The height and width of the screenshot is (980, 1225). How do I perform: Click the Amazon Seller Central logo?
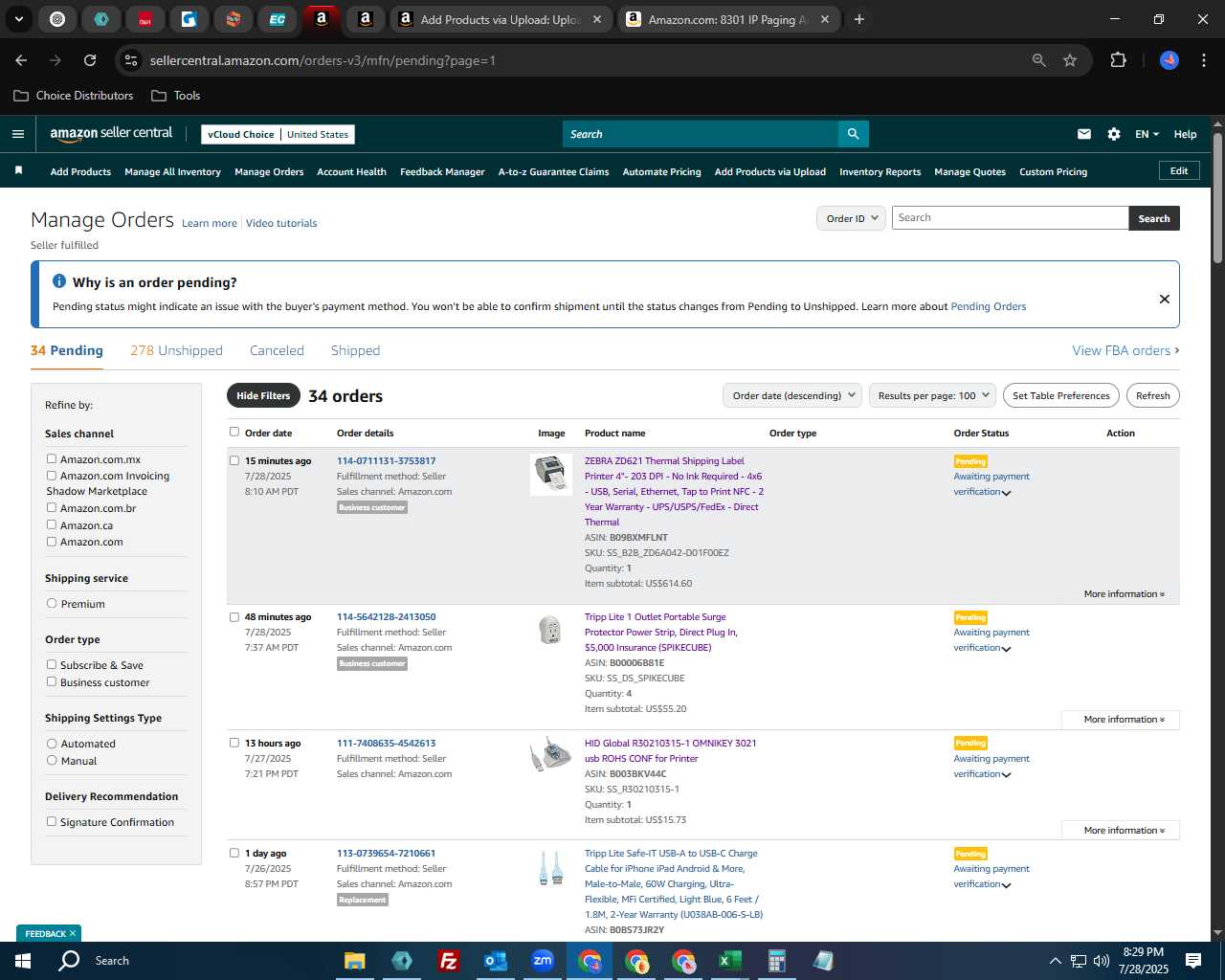point(111,134)
